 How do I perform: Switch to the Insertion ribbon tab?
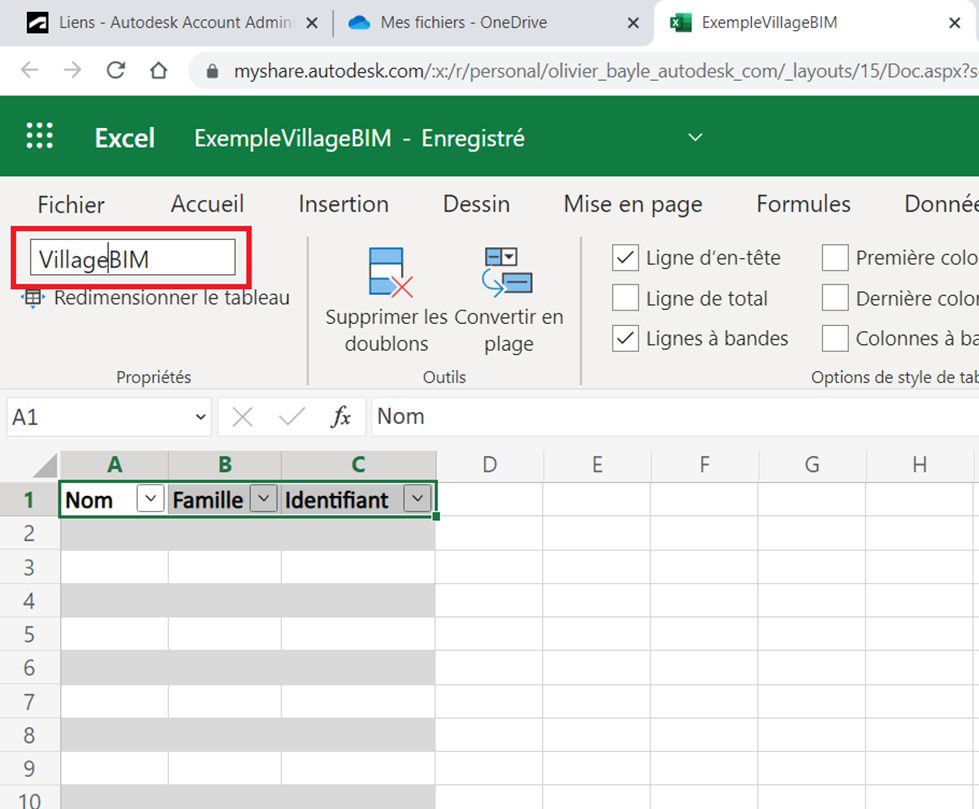point(343,204)
